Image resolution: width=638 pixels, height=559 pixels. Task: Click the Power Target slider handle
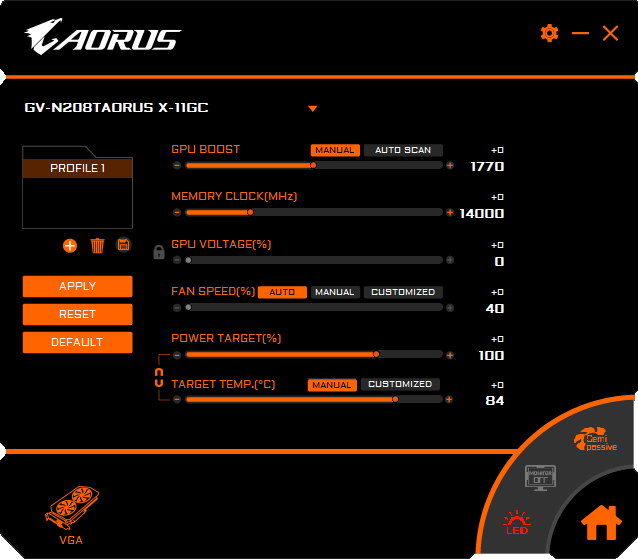376,354
